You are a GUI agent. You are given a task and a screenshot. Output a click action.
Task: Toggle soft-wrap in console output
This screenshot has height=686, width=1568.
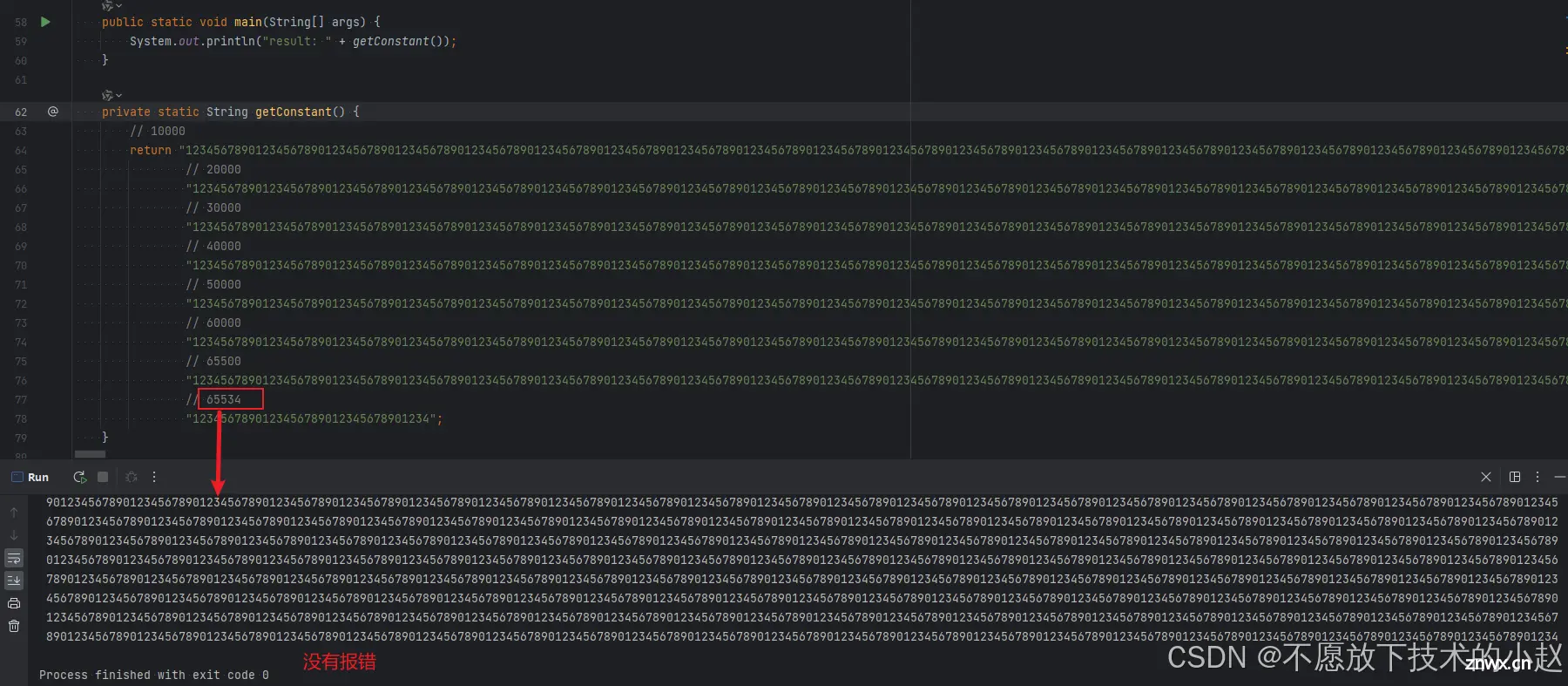coord(14,558)
